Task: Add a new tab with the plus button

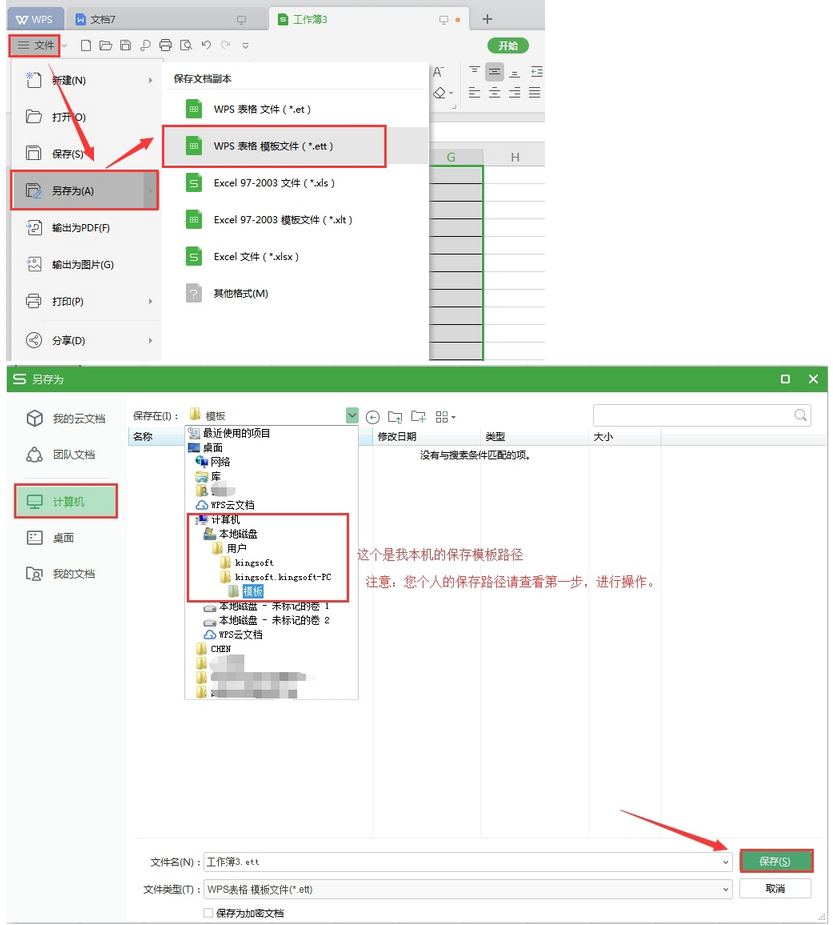Action: (x=487, y=19)
